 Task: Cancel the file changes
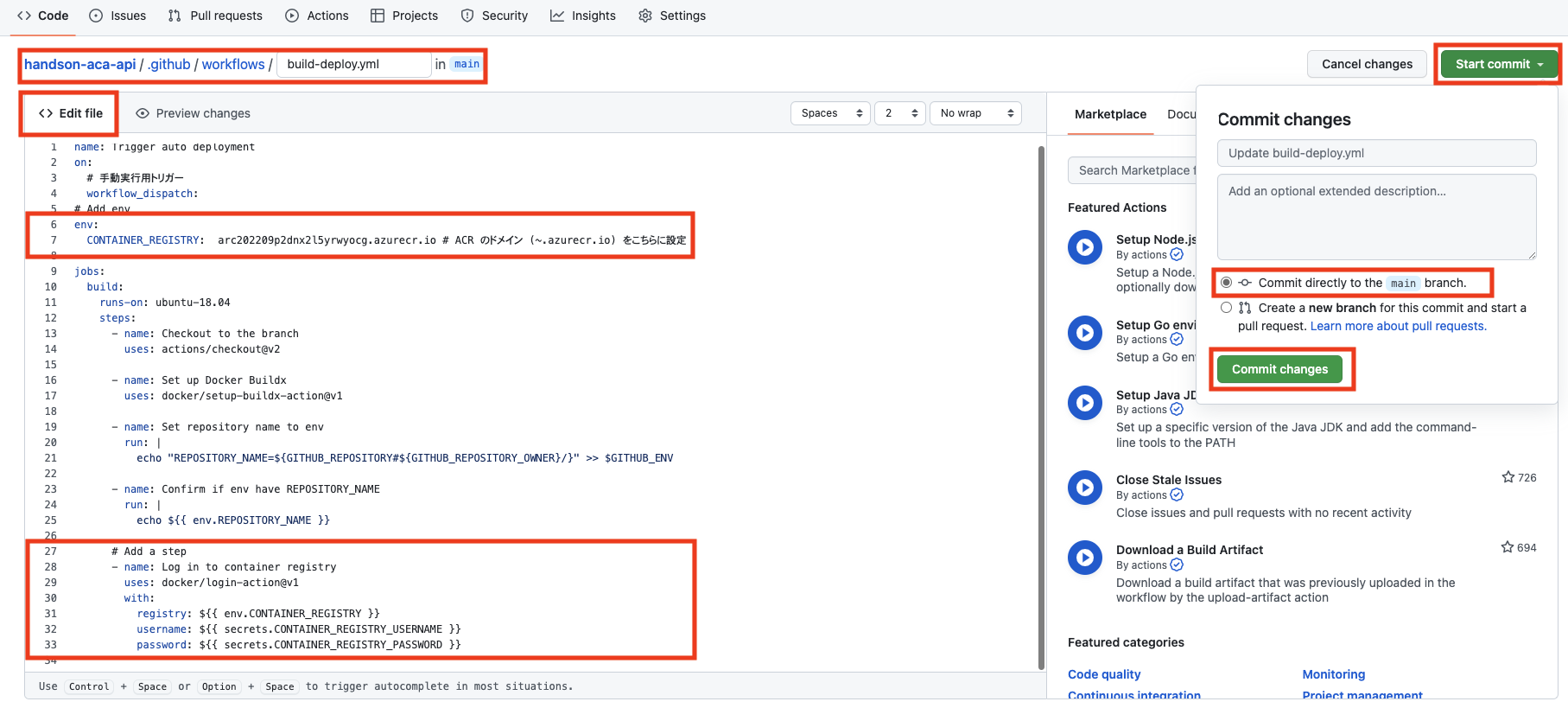[1367, 64]
